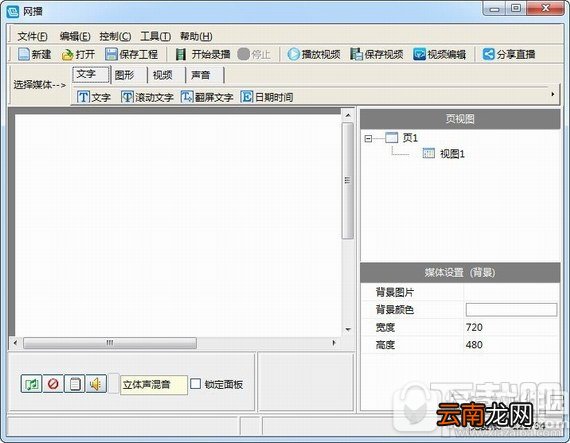The image size is (570, 443).
Task: Click the canvas vertical scrollbar thumb
Action: tap(348, 181)
